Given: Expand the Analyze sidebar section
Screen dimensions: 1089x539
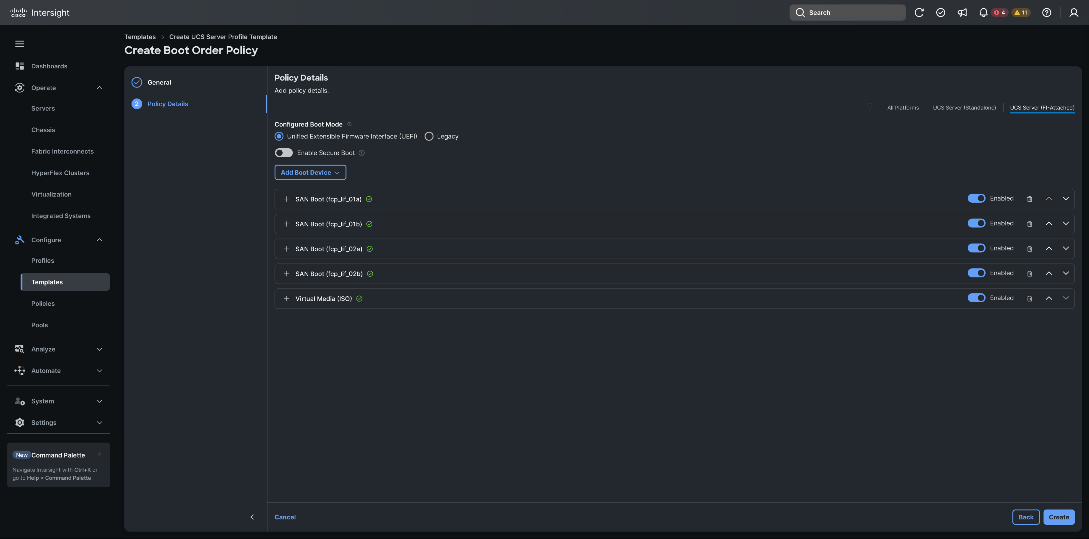Looking at the screenshot, I should click(99, 349).
